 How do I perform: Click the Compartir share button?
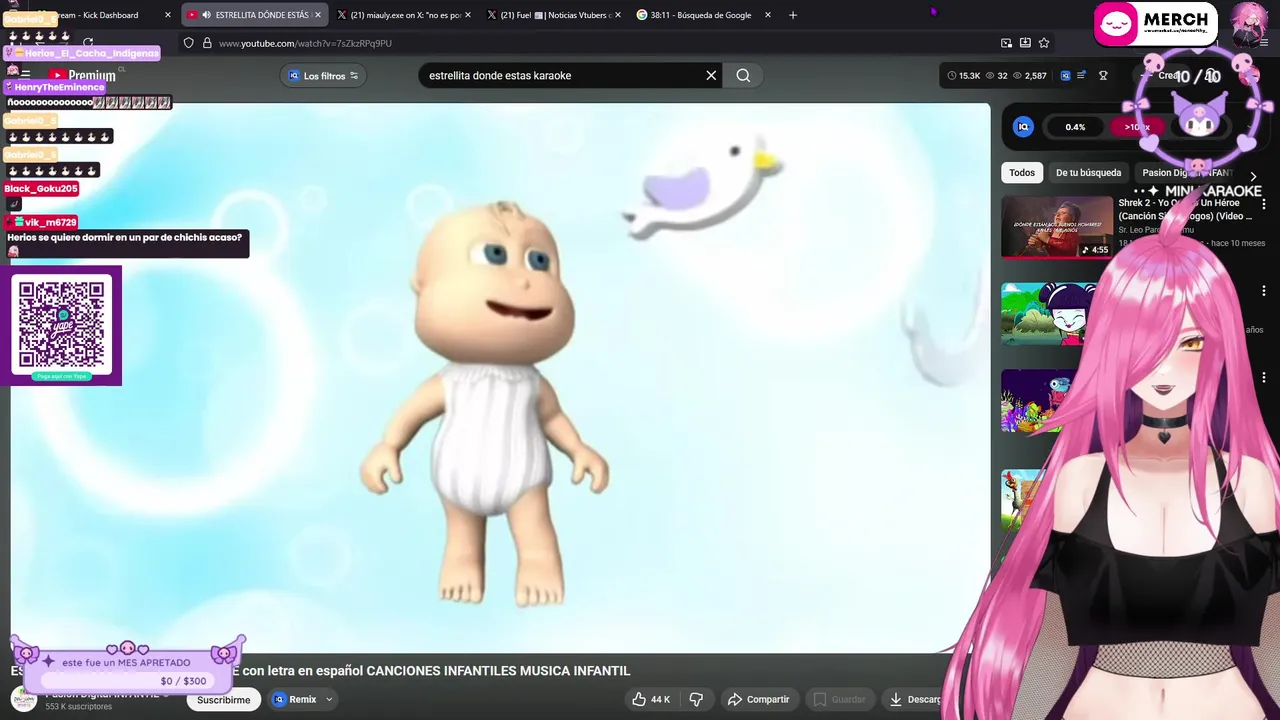[758, 699]
